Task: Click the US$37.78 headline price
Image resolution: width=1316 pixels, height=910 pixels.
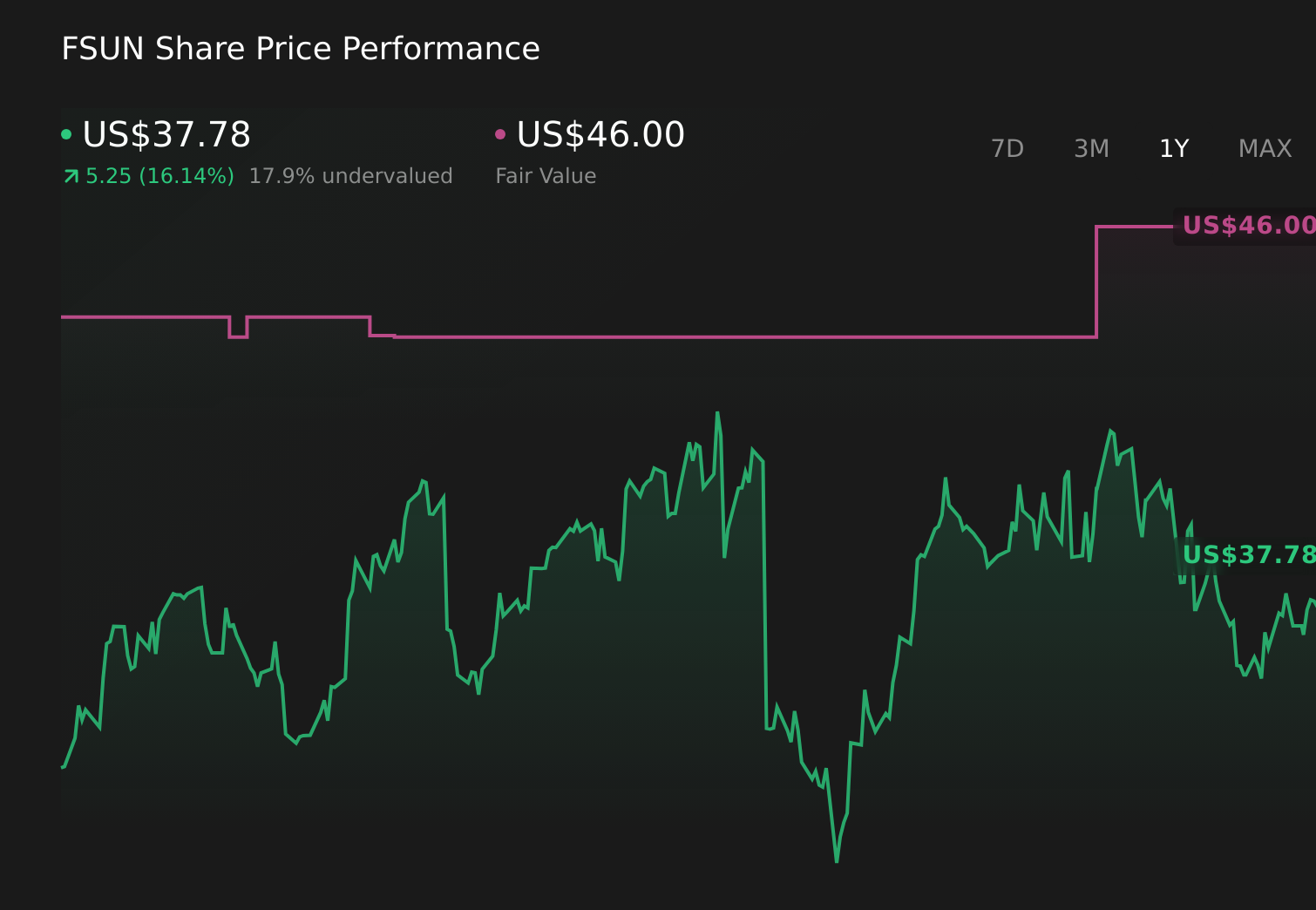Action: (x=166, y=134)
